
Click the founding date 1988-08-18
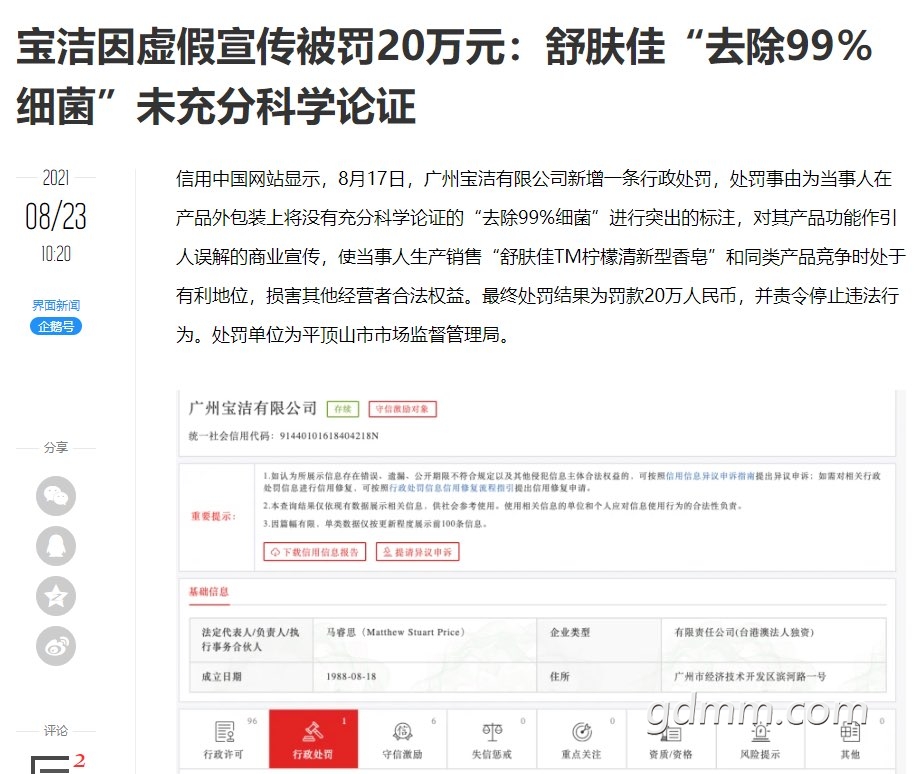tap(351, 676)
